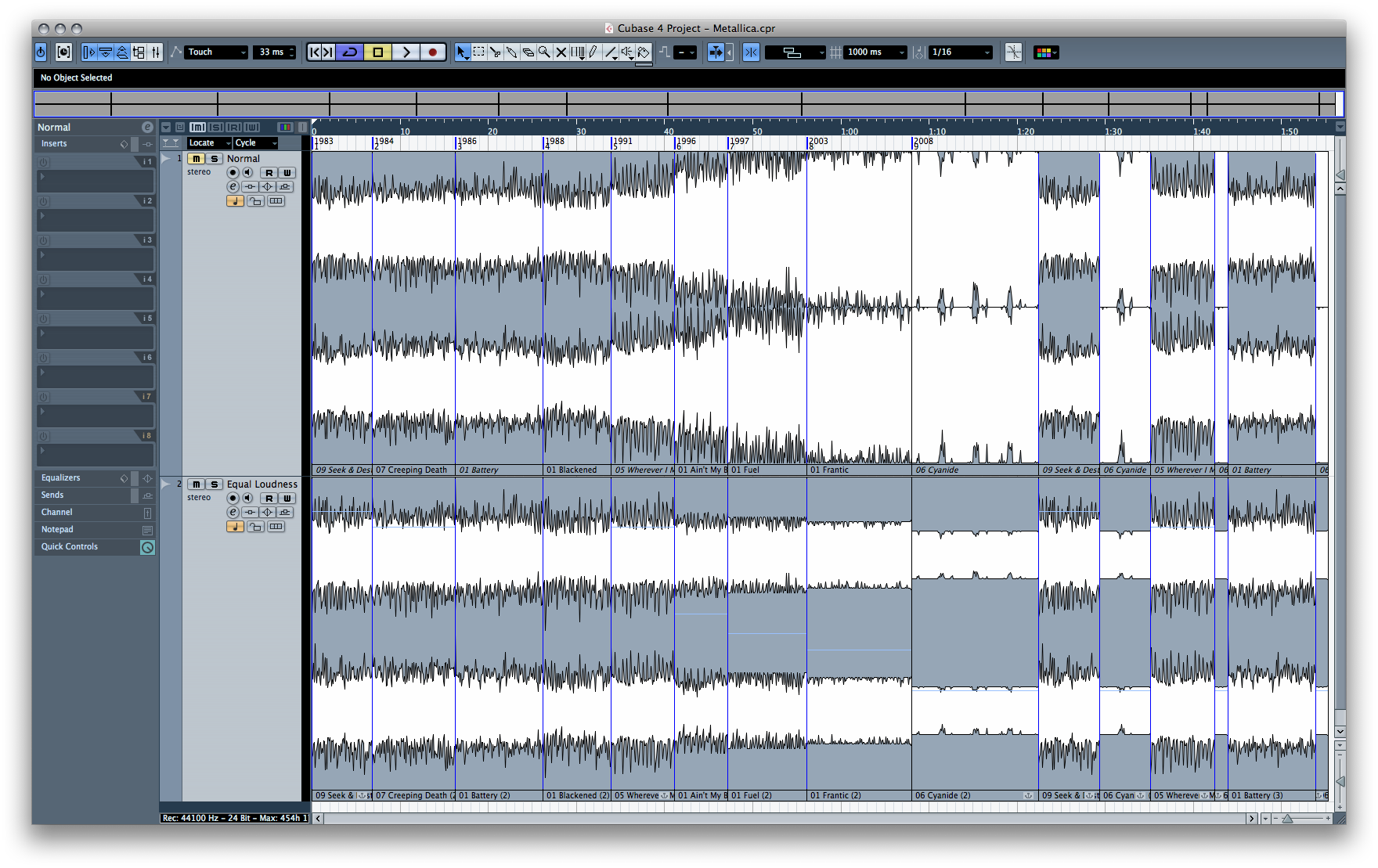Go to previous marker in transport

point(315,52)
